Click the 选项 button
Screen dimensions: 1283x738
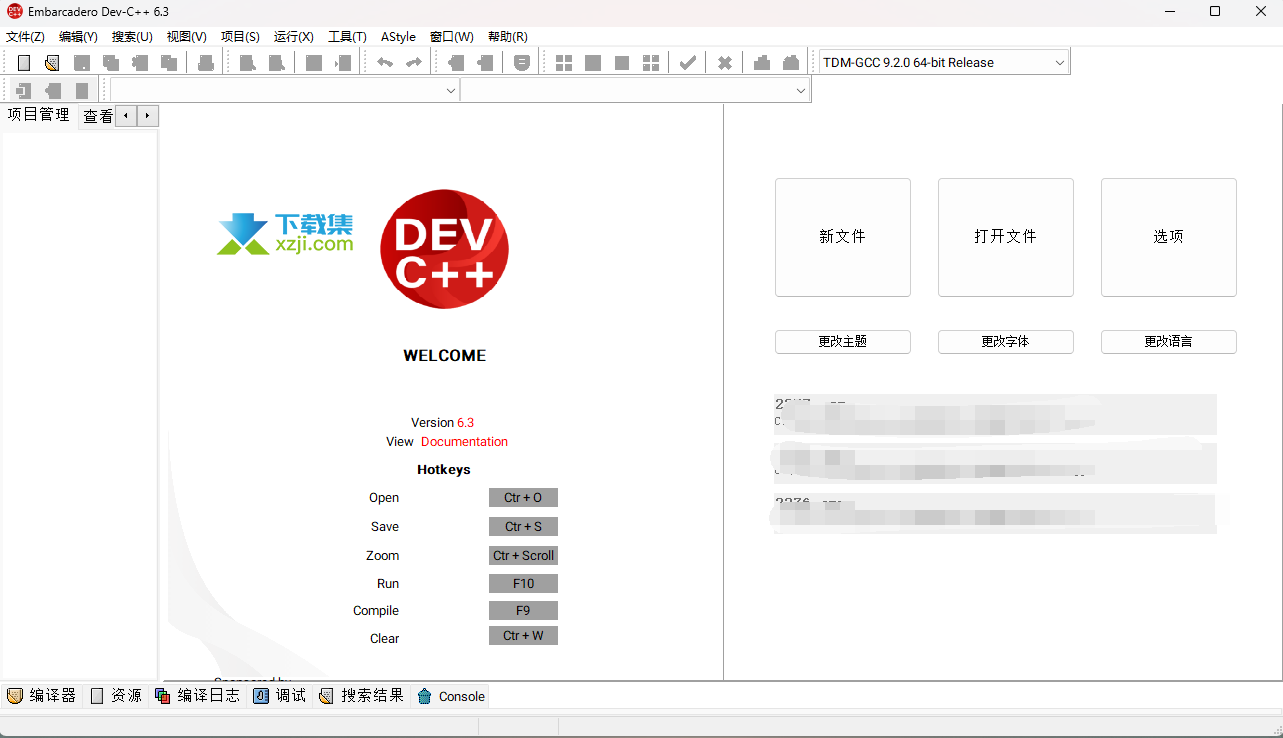coord(1169,237)
